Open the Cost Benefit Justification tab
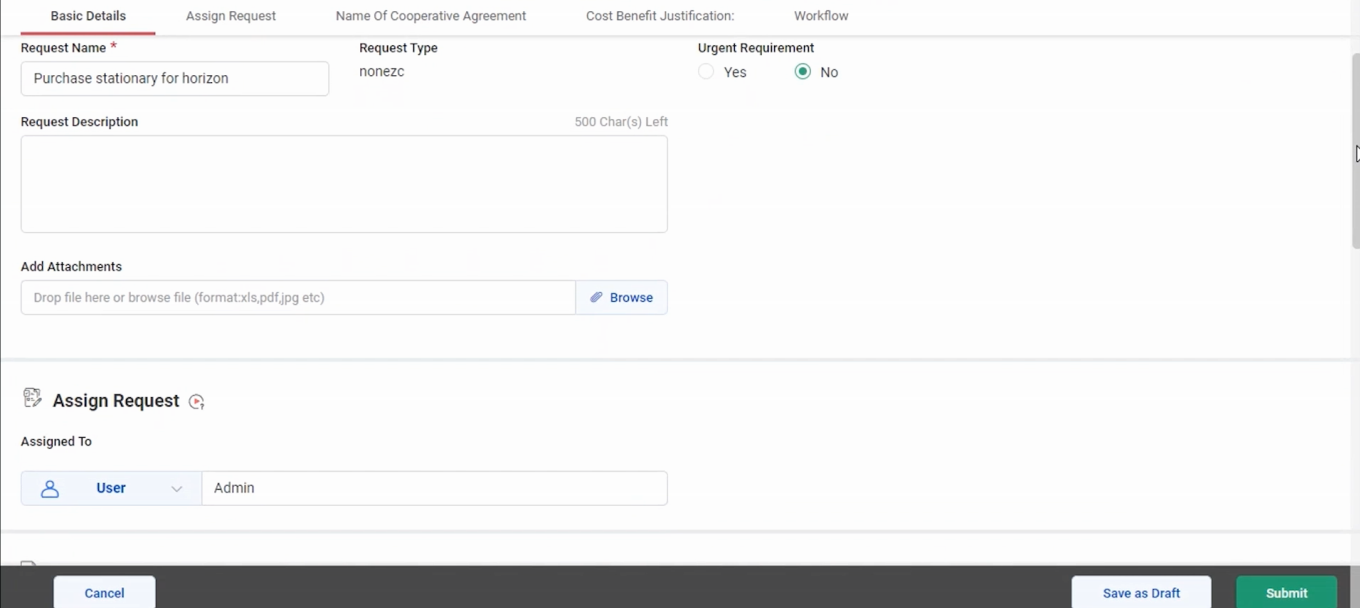Viewport: 1360px width, 608px height. point(659,16)
